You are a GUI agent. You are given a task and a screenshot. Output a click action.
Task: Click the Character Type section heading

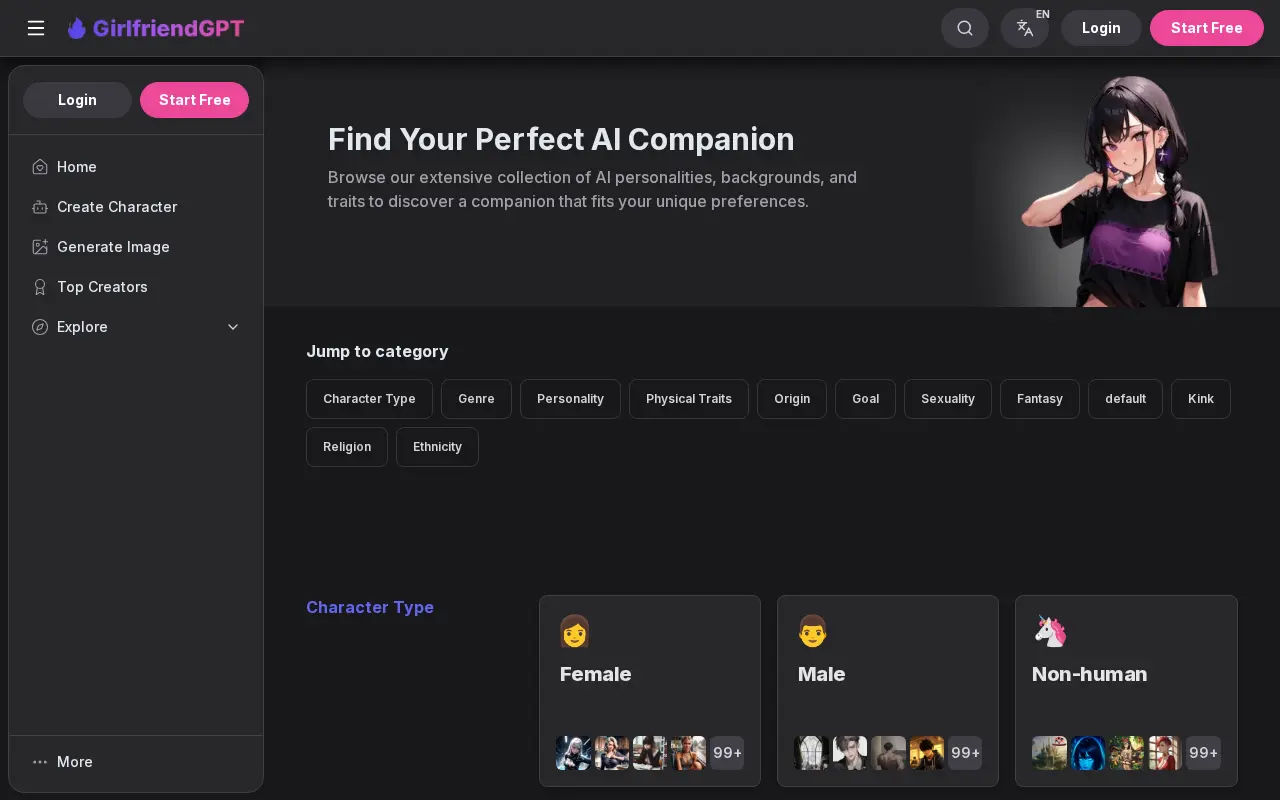pos(370,607)
